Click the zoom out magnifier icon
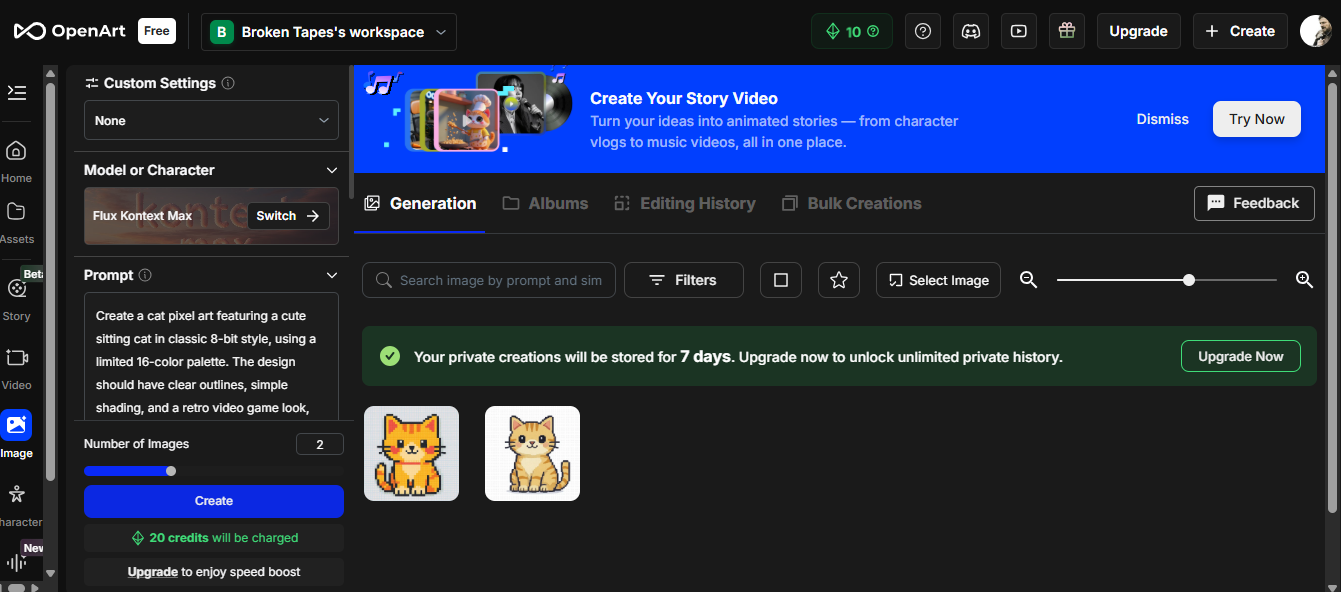 tap(1028, 280)
